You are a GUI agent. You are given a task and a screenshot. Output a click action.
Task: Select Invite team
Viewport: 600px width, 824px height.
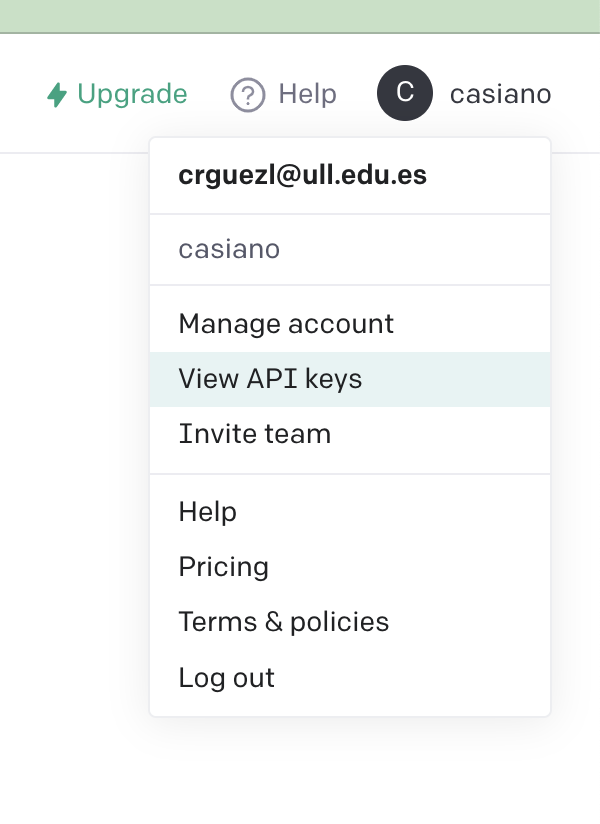coord(350,434)
